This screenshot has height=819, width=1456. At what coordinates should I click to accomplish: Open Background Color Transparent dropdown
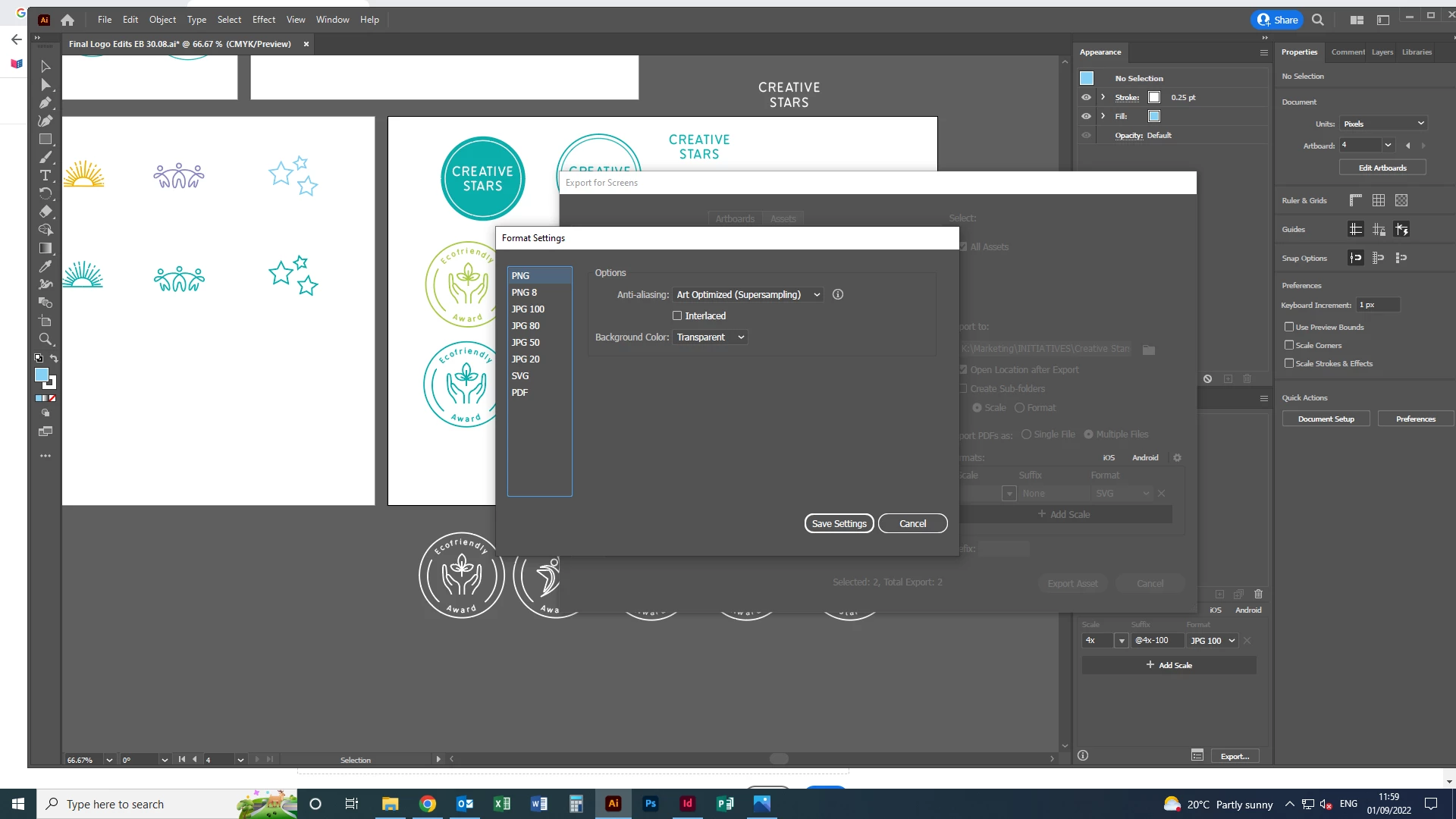point(710,337)
